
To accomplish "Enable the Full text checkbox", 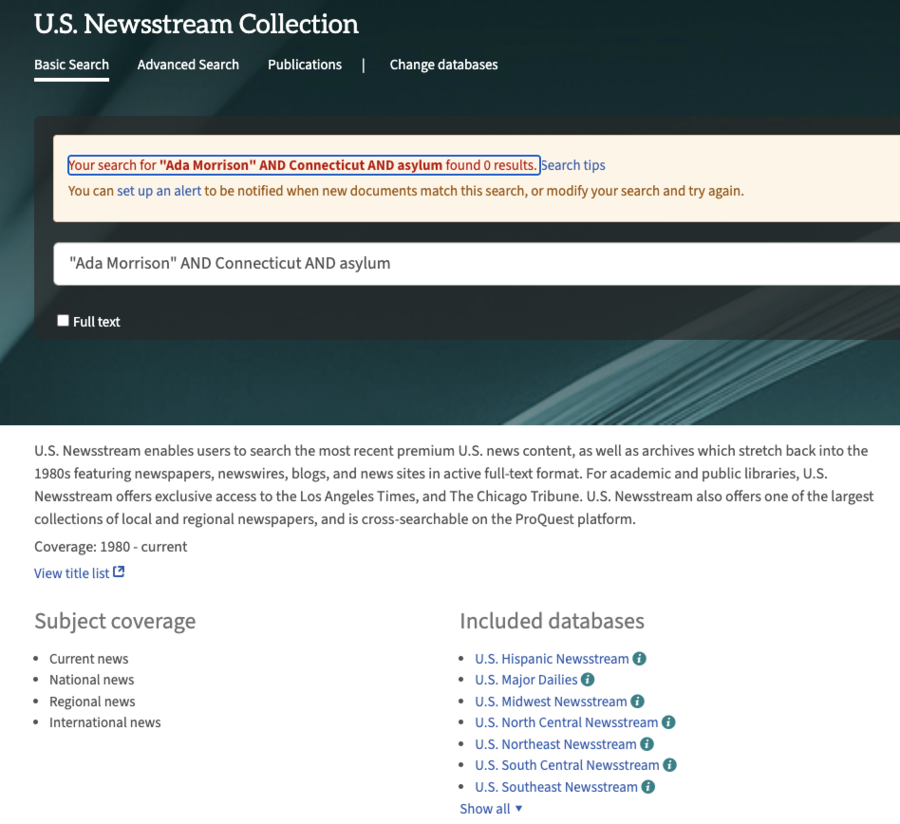I will pyautogui.click(x=63, y=320).
